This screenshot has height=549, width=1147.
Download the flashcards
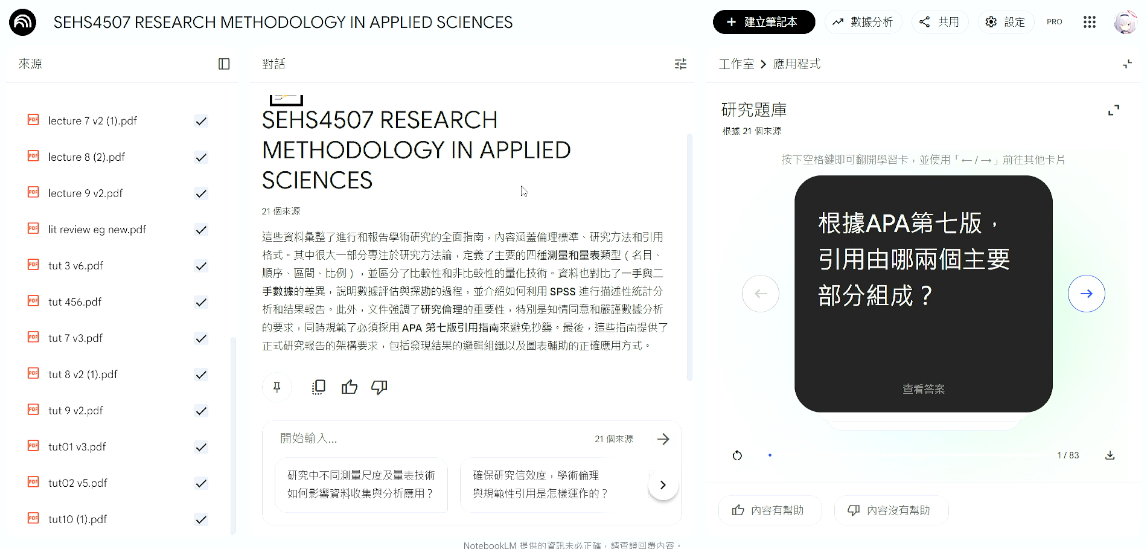point(1109,455)
